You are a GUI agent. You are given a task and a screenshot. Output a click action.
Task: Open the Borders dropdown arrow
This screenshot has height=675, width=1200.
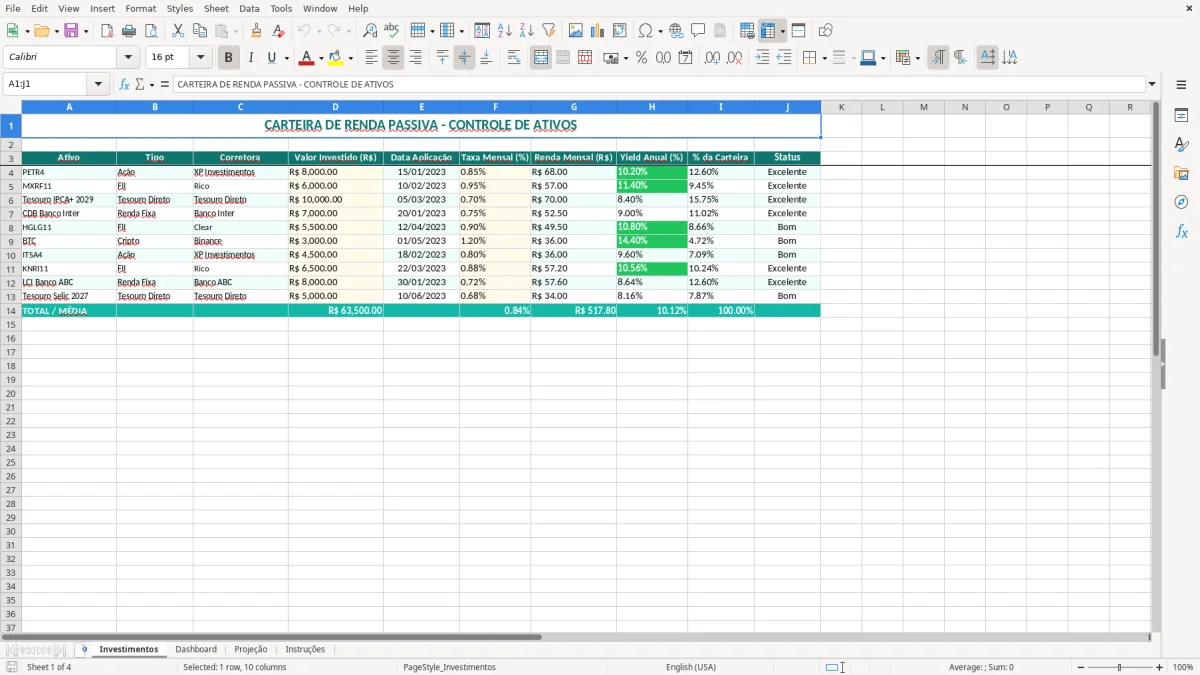pyautogui.click(x=824, y=58)
